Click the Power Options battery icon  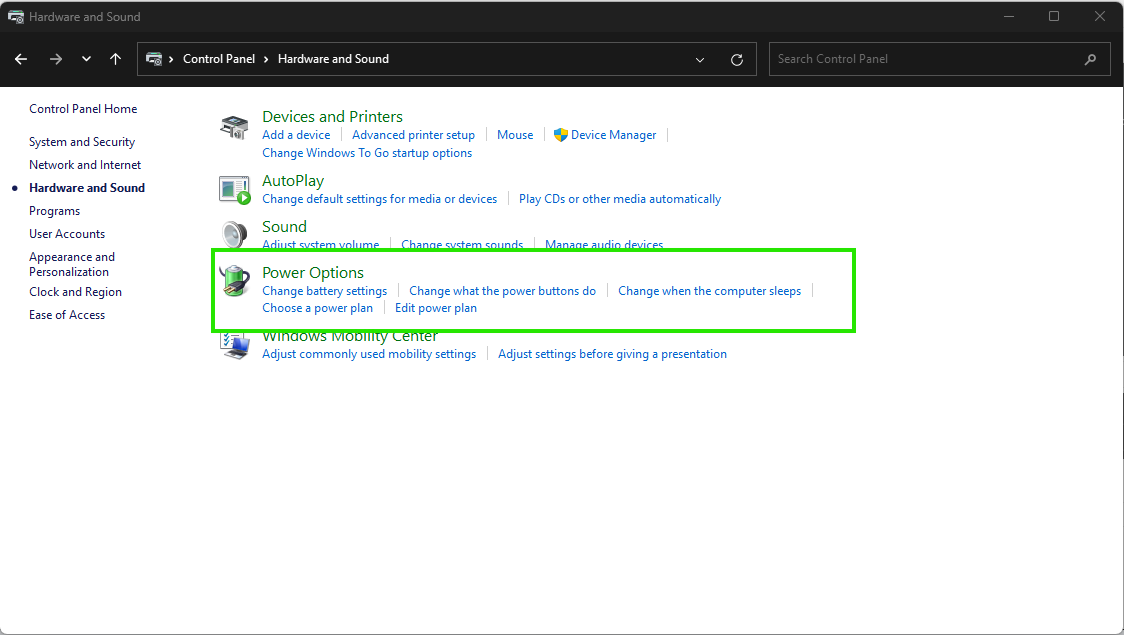tap(234, 280)
